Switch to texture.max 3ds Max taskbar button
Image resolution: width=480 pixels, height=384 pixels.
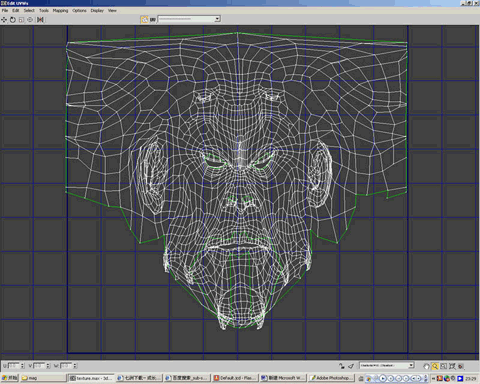point(91,378)
